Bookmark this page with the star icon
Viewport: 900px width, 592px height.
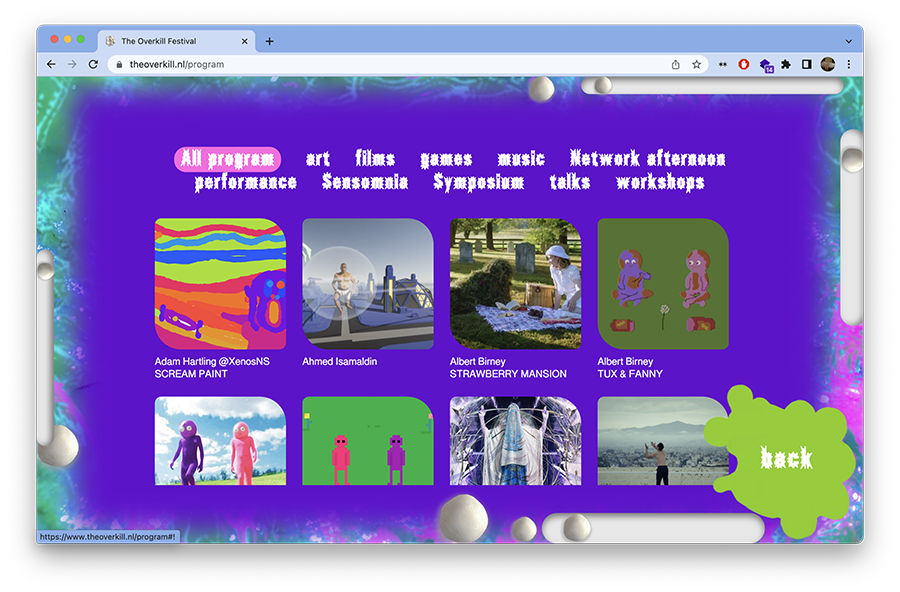pos(696,64)
